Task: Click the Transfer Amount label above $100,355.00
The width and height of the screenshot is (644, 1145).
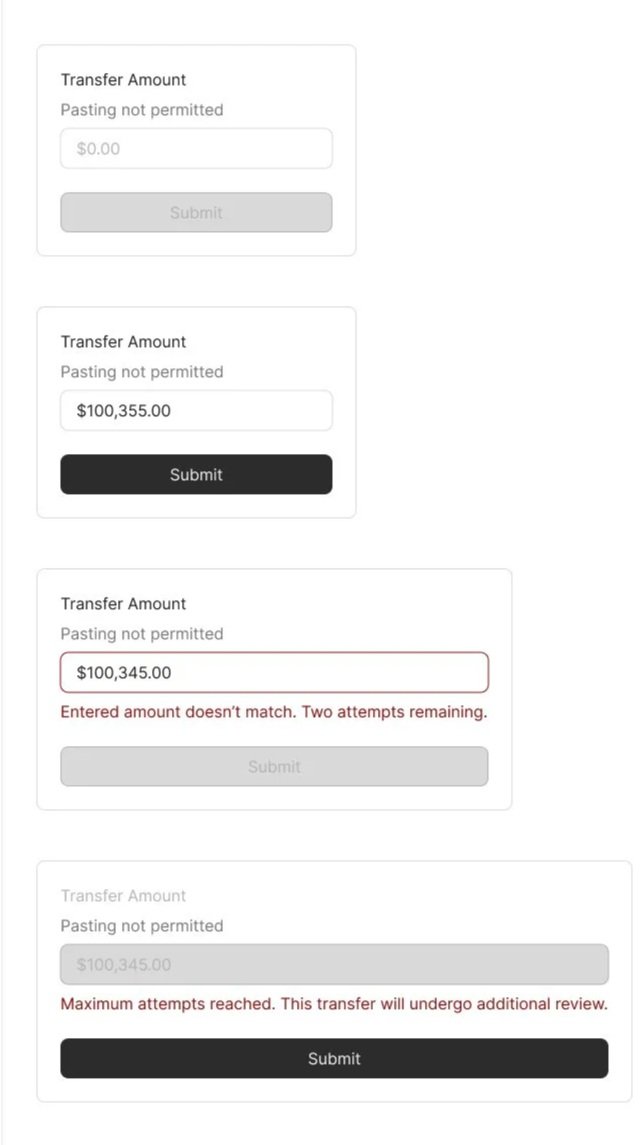Action: (x=123, y=342)
